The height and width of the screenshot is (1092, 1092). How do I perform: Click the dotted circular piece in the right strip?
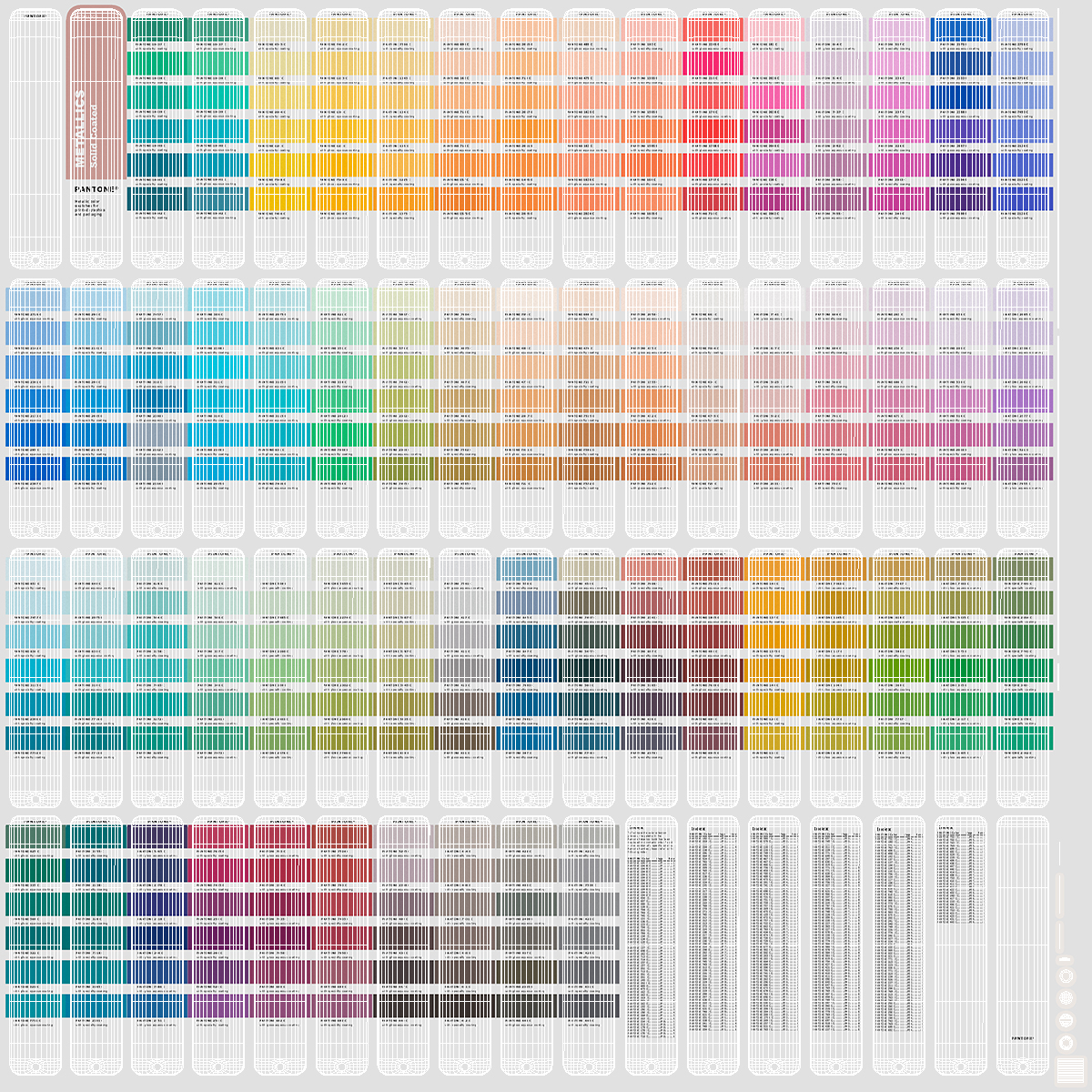click(1066, 998)
